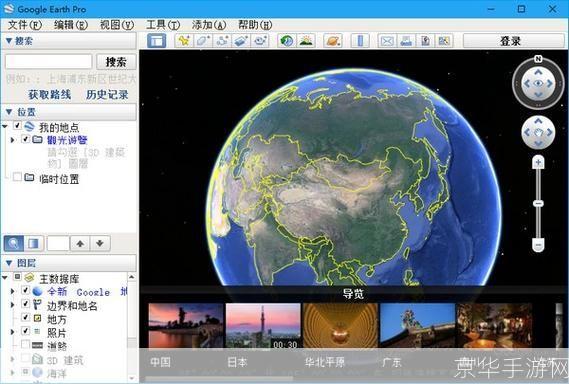
Task: Expand the 全新 Google layer node
Action: point(12,291)
